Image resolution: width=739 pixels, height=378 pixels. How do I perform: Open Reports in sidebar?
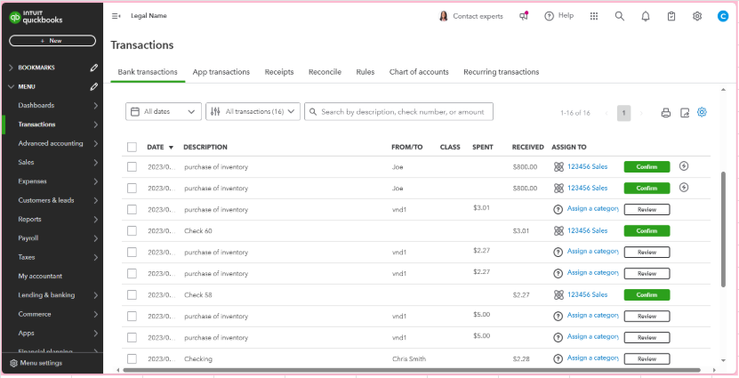[x=30, y=219]
